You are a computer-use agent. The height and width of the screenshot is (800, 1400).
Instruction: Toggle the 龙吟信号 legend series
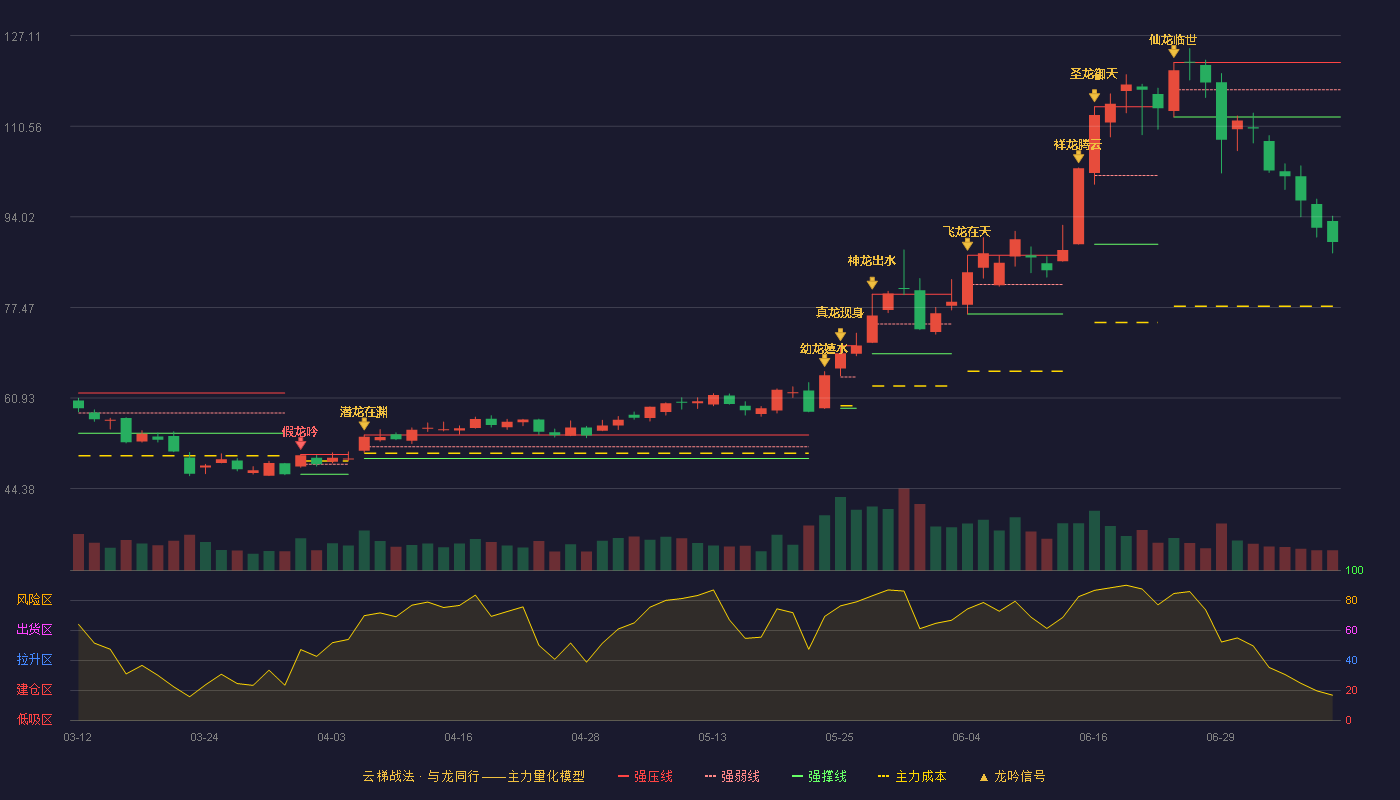(1011, 776)
